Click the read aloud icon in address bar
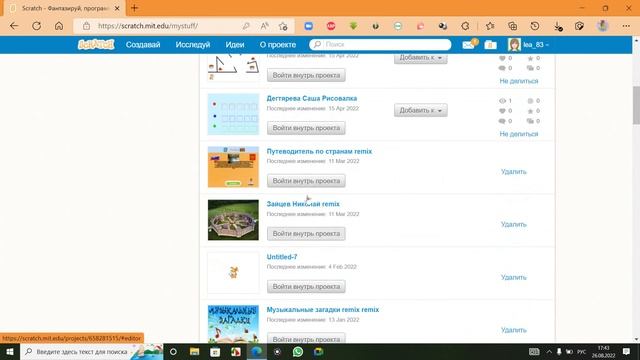The image size is (640, 360). tap(264, 26)
